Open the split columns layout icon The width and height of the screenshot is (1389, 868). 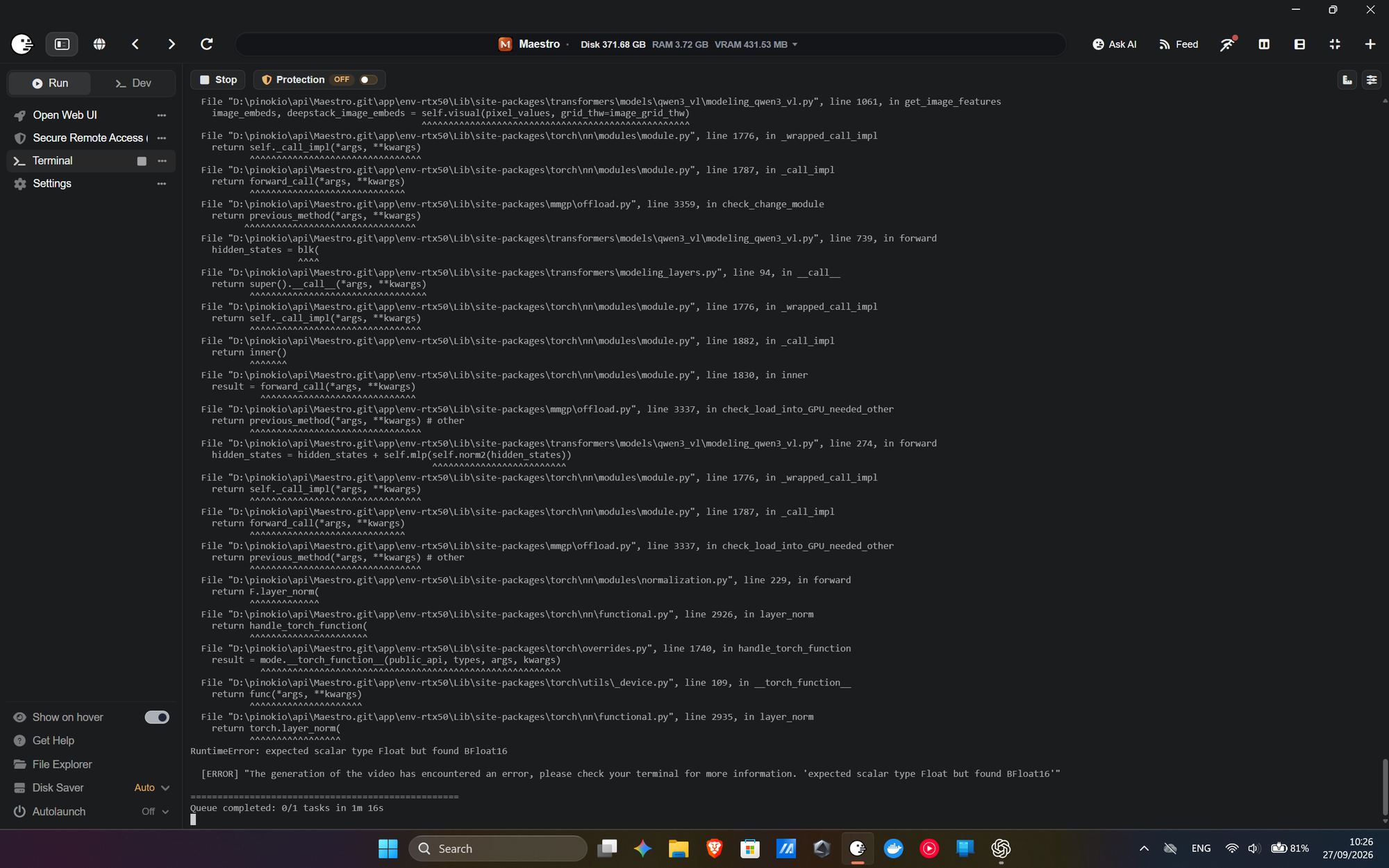tap(1264, 44)
